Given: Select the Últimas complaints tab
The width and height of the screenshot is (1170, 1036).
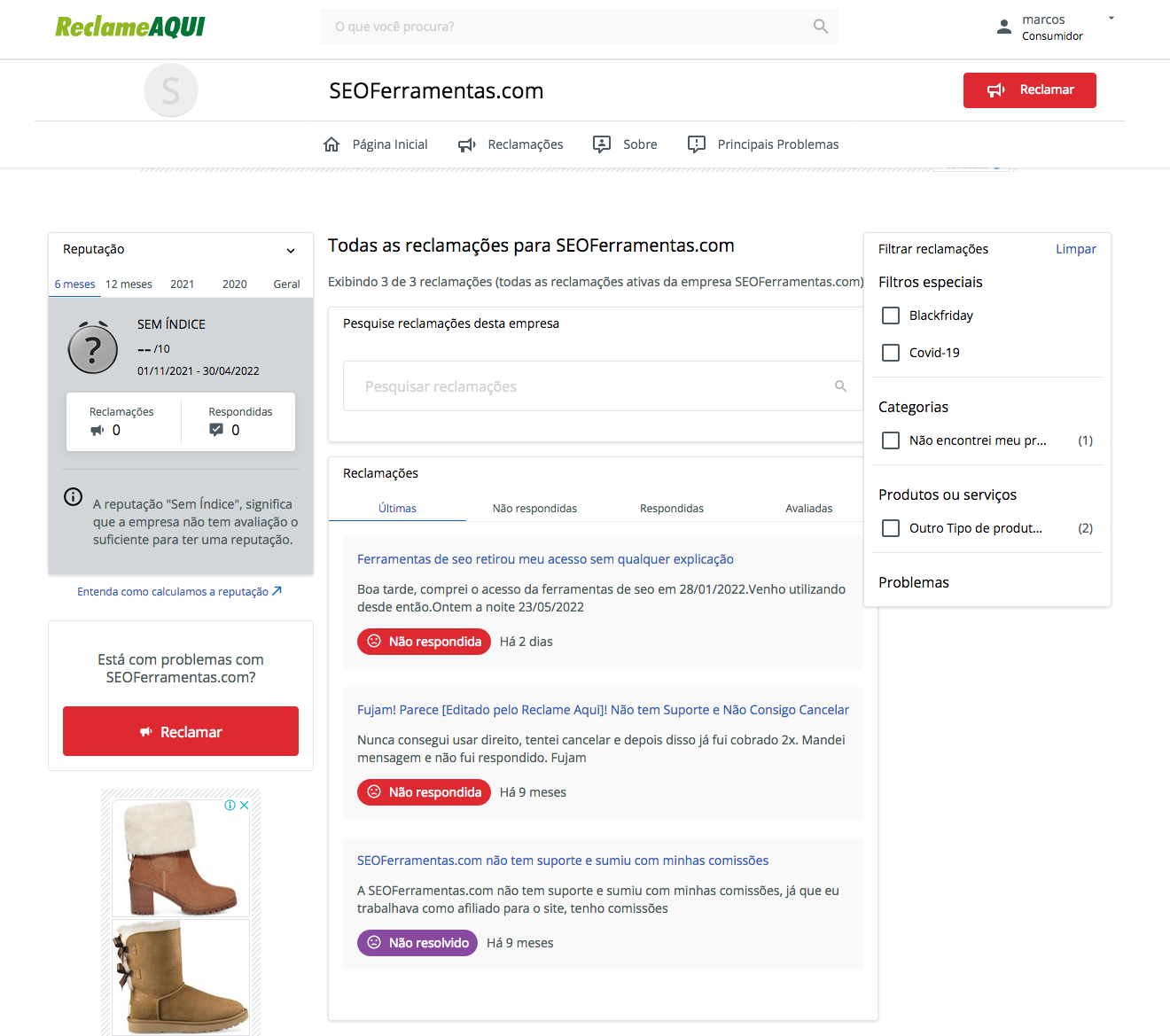Looking at the screenshot, I should point(397,509).
